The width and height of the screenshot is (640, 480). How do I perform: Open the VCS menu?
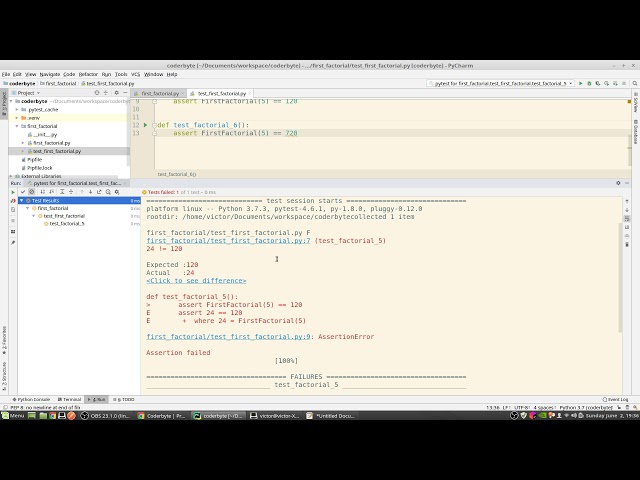pos(136,74)
